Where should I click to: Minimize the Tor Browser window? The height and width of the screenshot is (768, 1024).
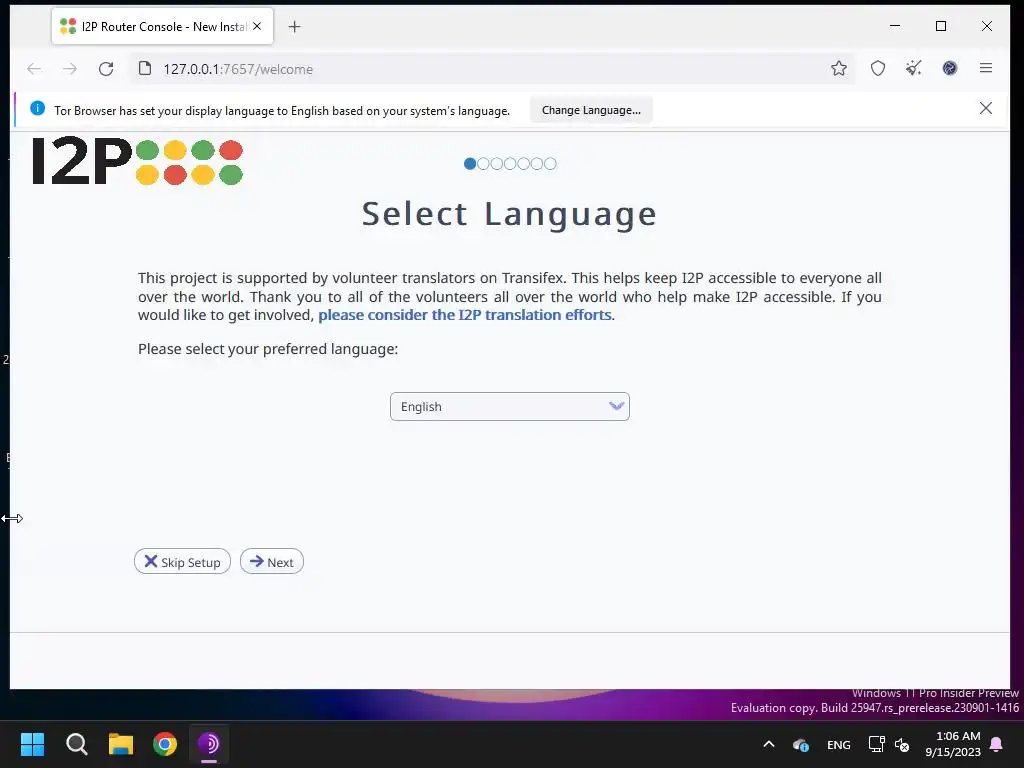895,26
